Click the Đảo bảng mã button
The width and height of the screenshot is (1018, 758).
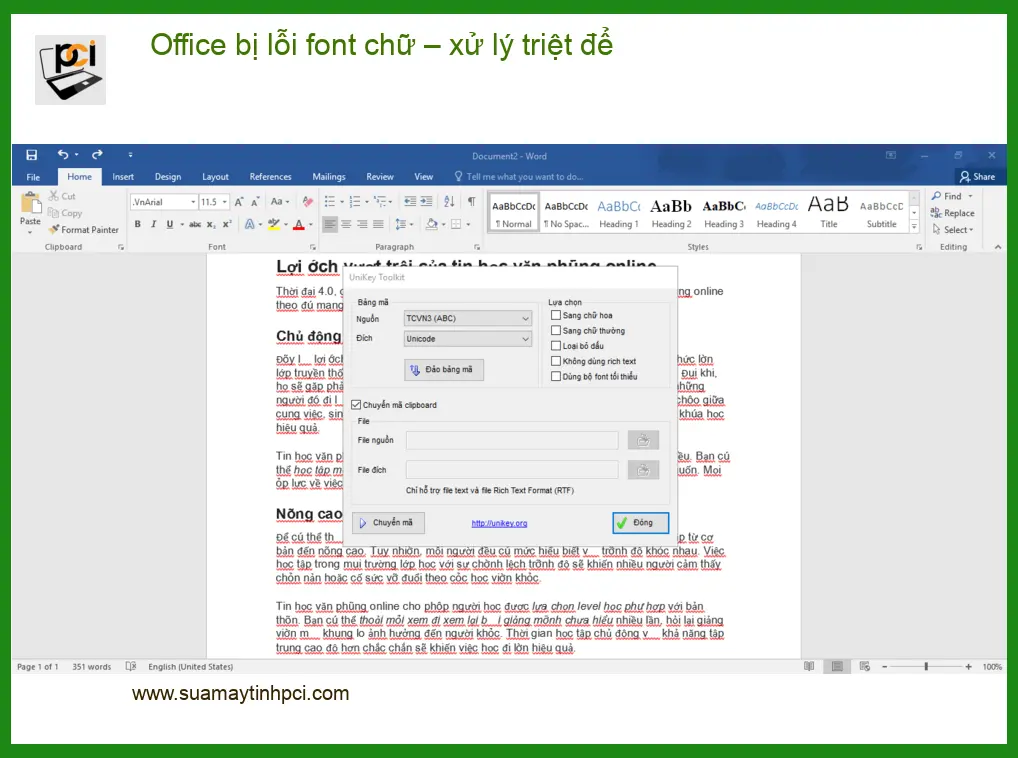(443, 369)
